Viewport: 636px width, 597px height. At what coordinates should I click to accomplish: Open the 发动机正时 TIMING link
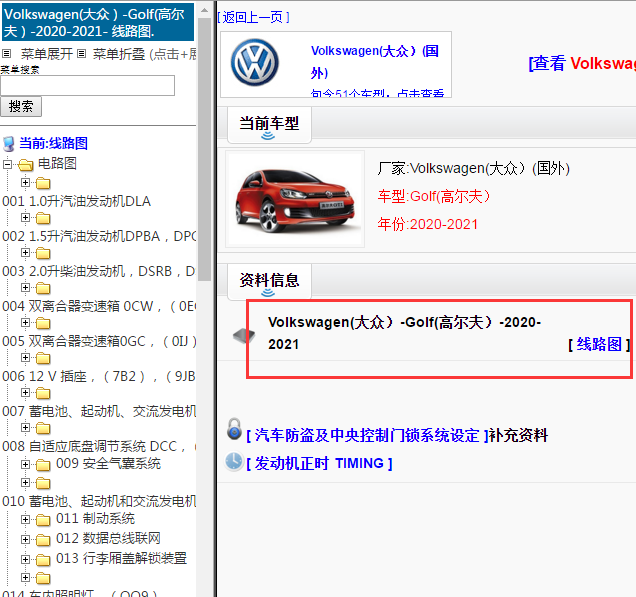tap(319, 463)
